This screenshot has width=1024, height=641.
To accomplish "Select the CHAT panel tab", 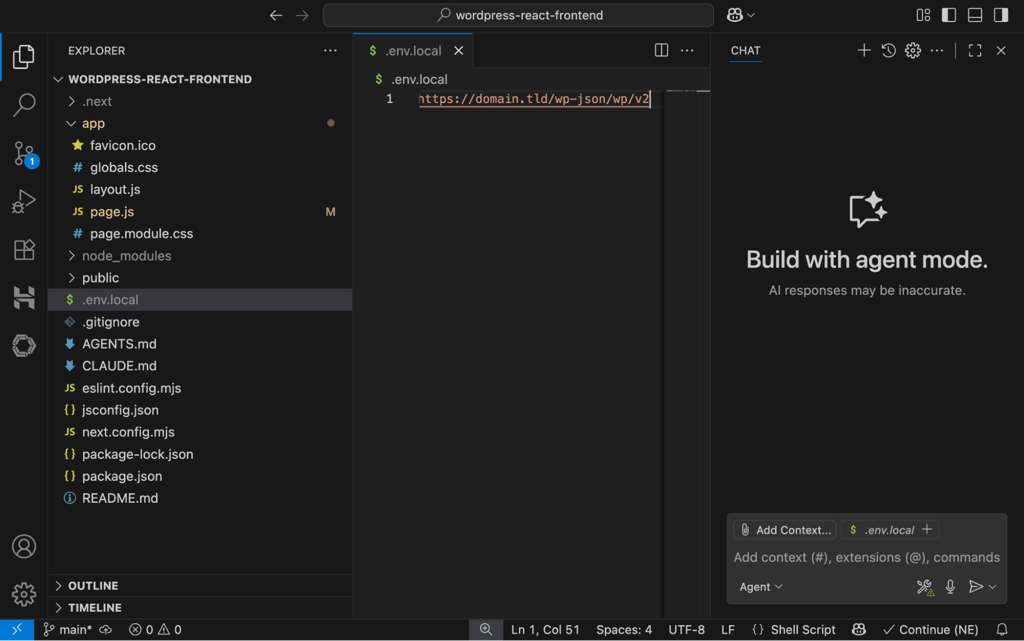I will coord(745,50).
